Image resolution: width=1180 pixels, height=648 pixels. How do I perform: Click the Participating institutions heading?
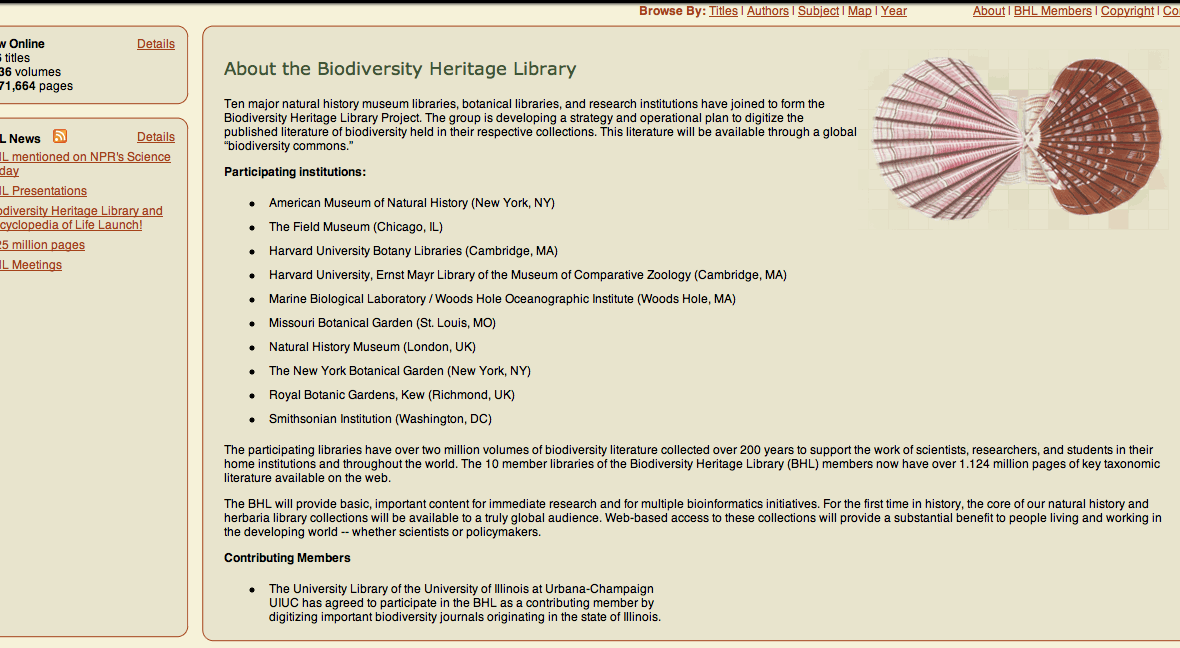[295, 172]
